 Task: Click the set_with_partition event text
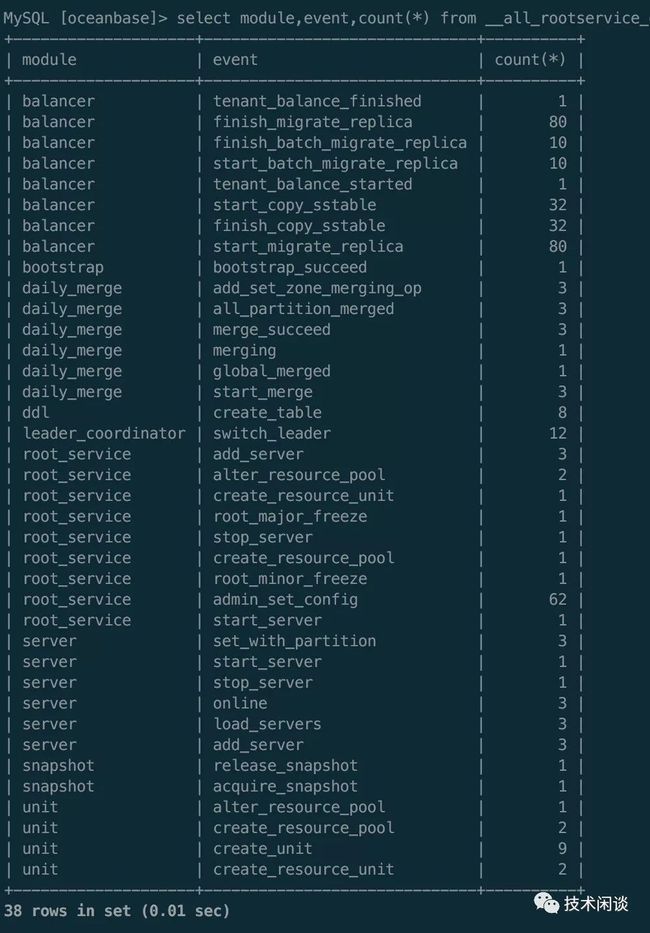click(295, 641)
